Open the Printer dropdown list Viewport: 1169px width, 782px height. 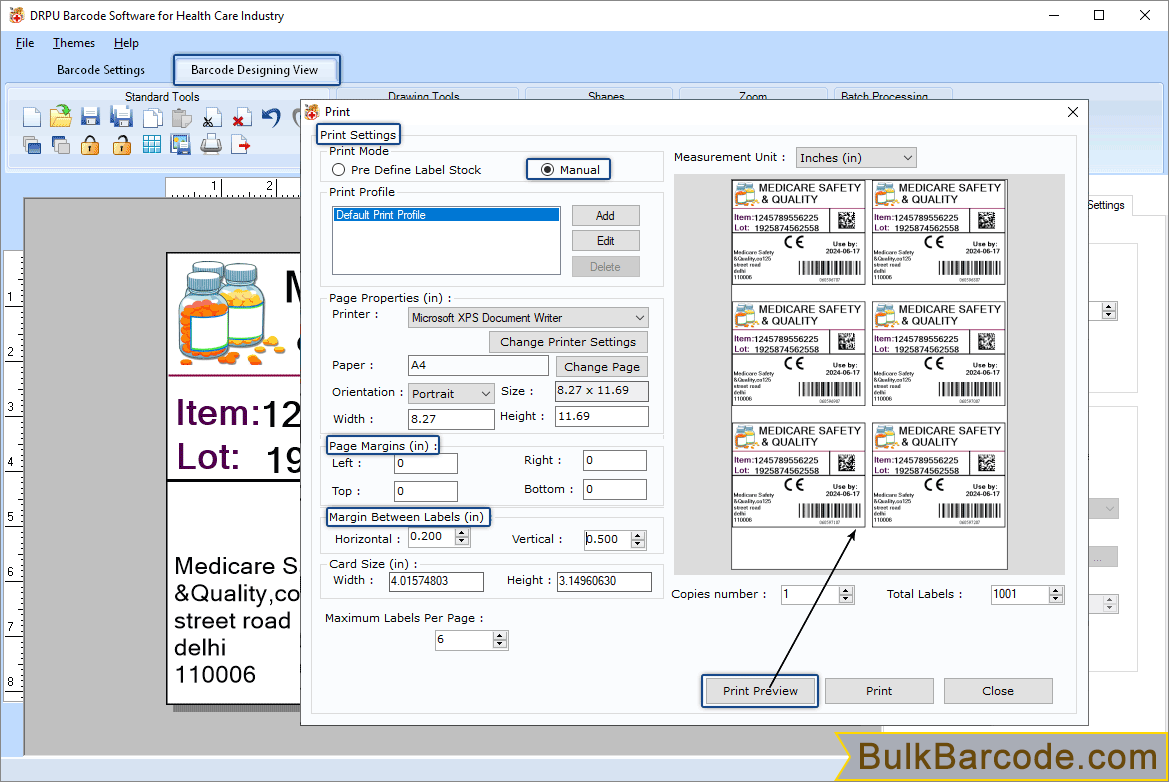pos(529,318)
